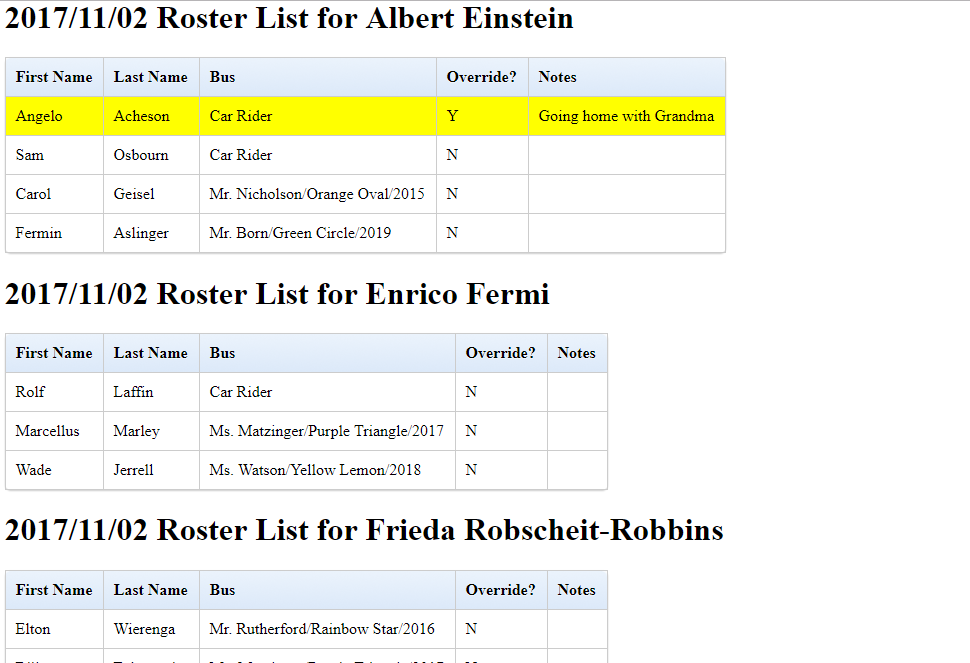Select Mr. Rutherford/Rainbow Star/2016 cell
Viewport: 970px width, 663px height.
click(327, 629)
